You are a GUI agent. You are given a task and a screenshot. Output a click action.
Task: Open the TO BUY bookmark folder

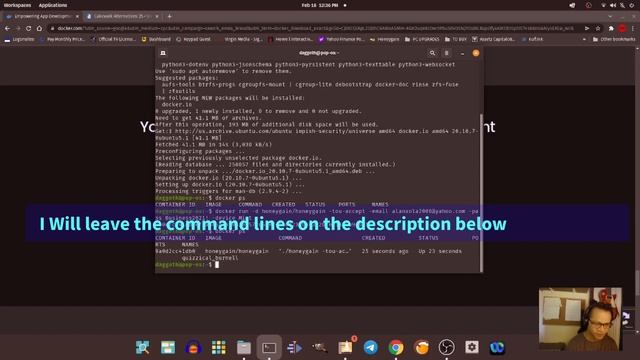(456, 39)
